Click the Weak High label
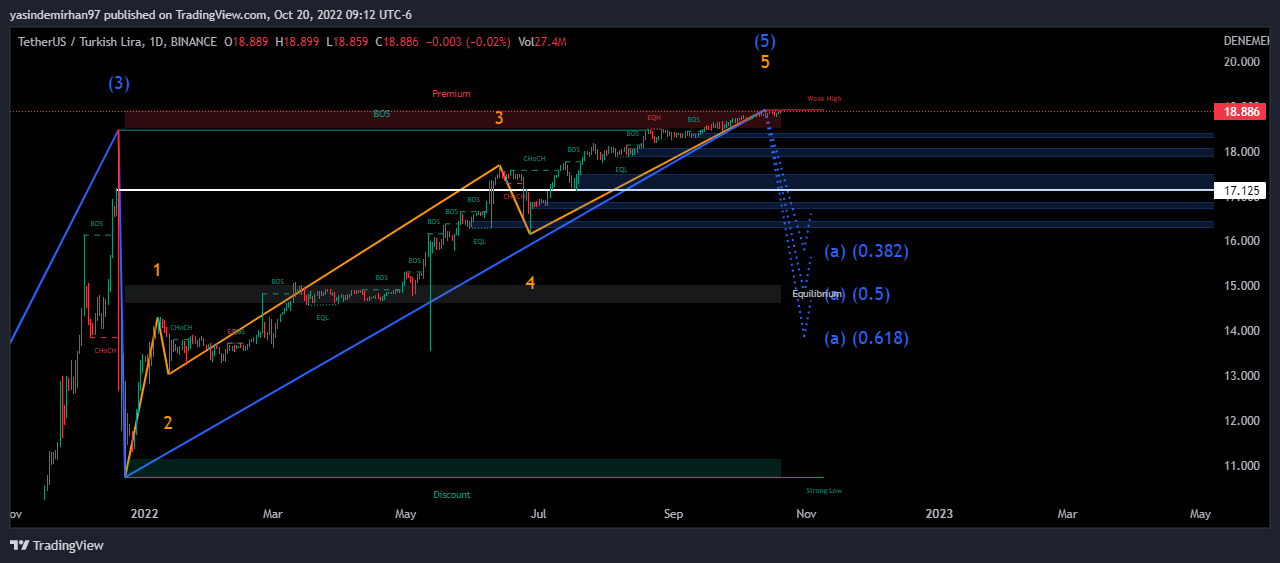The height and width of the screenshot is (563, 1280). [x=824, y=99]
